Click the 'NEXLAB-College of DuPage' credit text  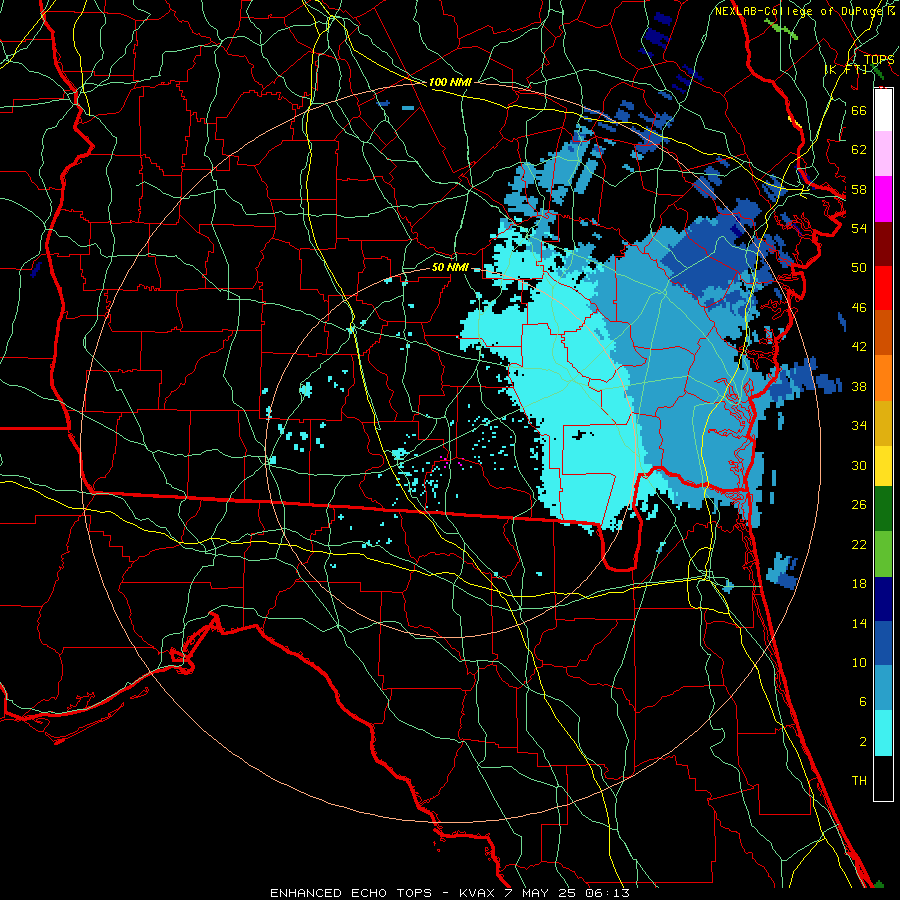(800, 11)
